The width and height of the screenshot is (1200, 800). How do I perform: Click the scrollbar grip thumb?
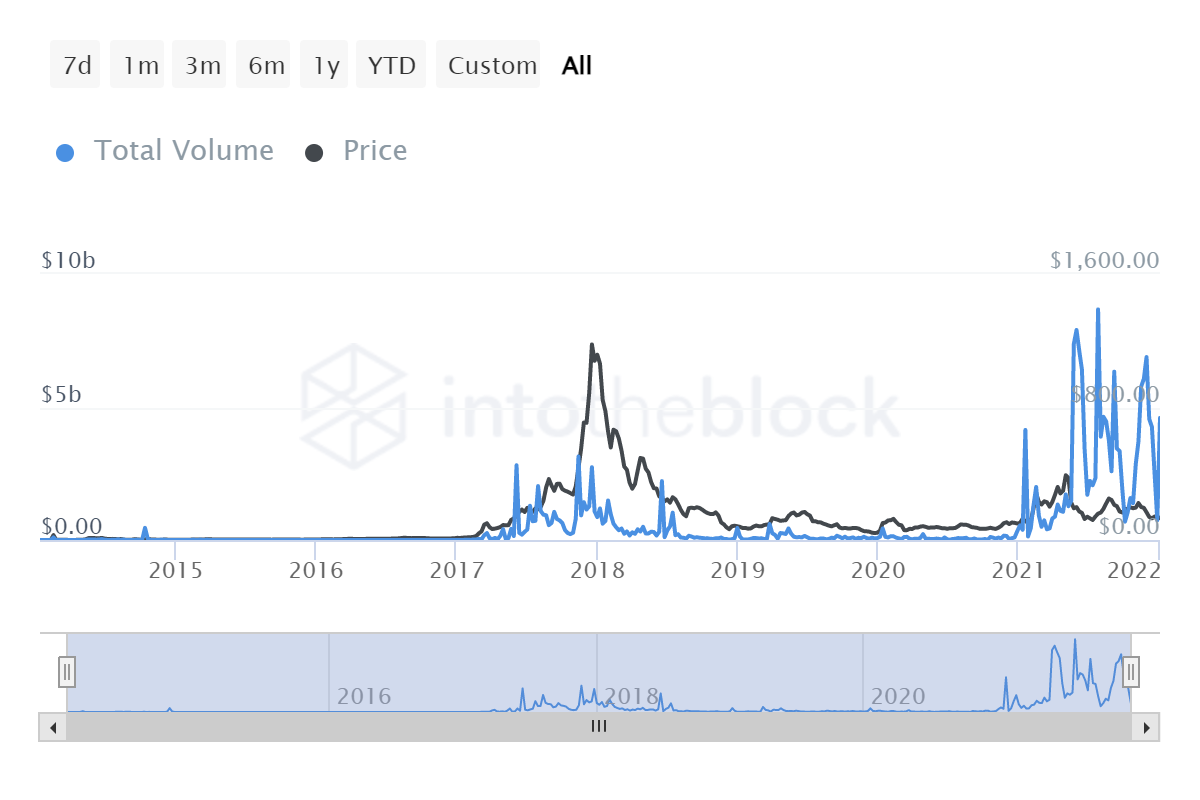click(599, 727)
